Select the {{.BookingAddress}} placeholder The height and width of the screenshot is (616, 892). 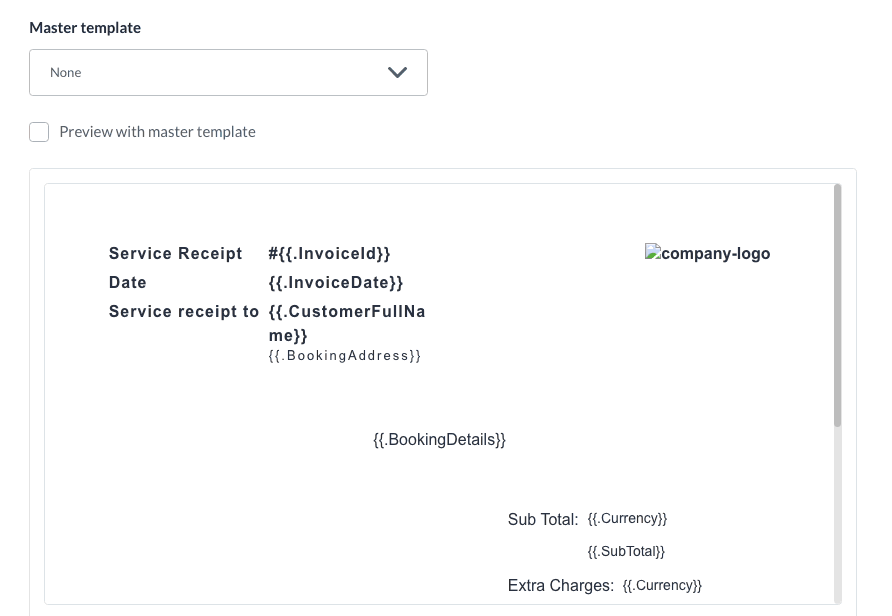tap(345, 356)
